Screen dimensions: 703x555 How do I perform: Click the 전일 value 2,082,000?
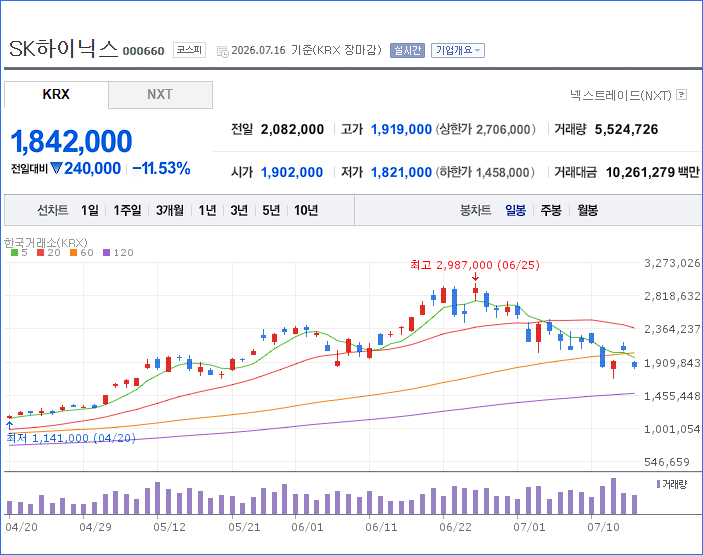click(x=292, y=130)
